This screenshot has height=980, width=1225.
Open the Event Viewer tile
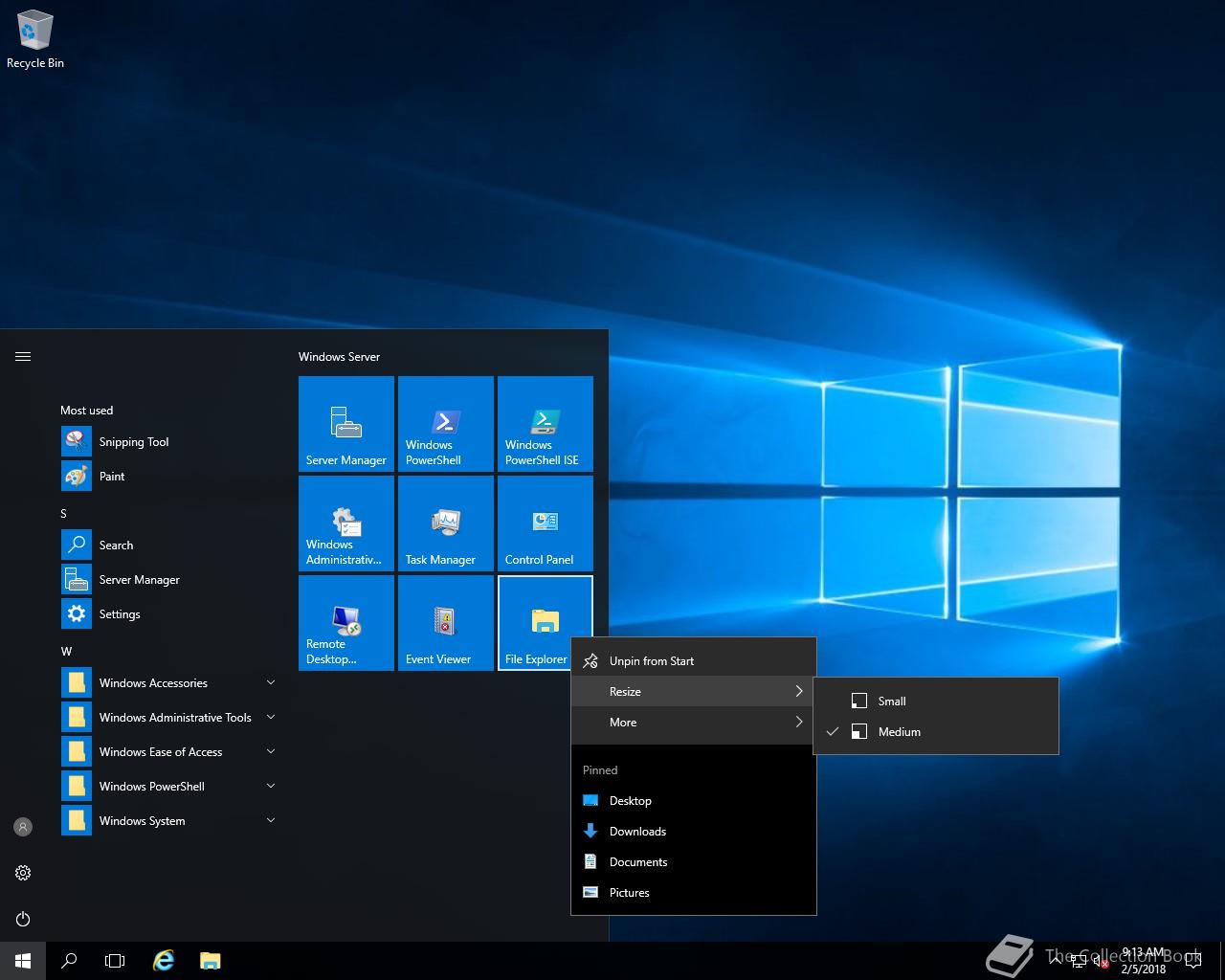446,623
